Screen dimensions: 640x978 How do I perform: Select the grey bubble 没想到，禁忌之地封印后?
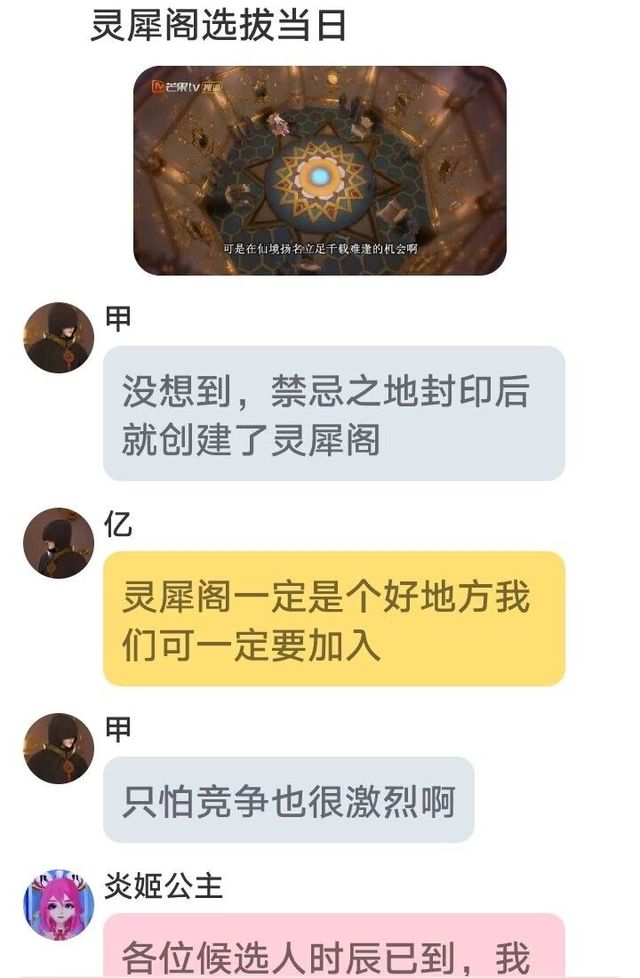click(x=334, y=413)
